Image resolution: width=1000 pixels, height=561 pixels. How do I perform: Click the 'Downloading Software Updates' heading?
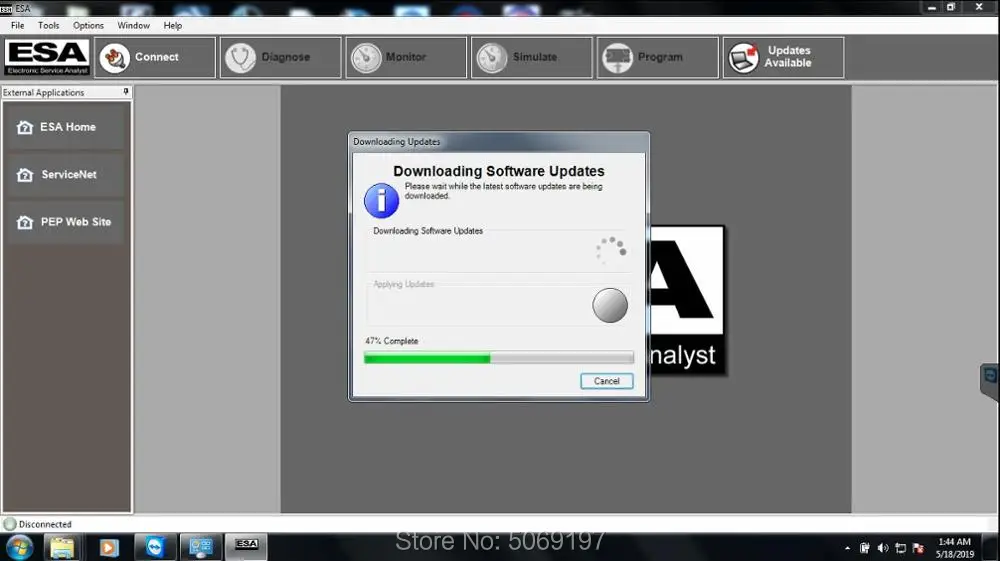click(x=499, y=171)
